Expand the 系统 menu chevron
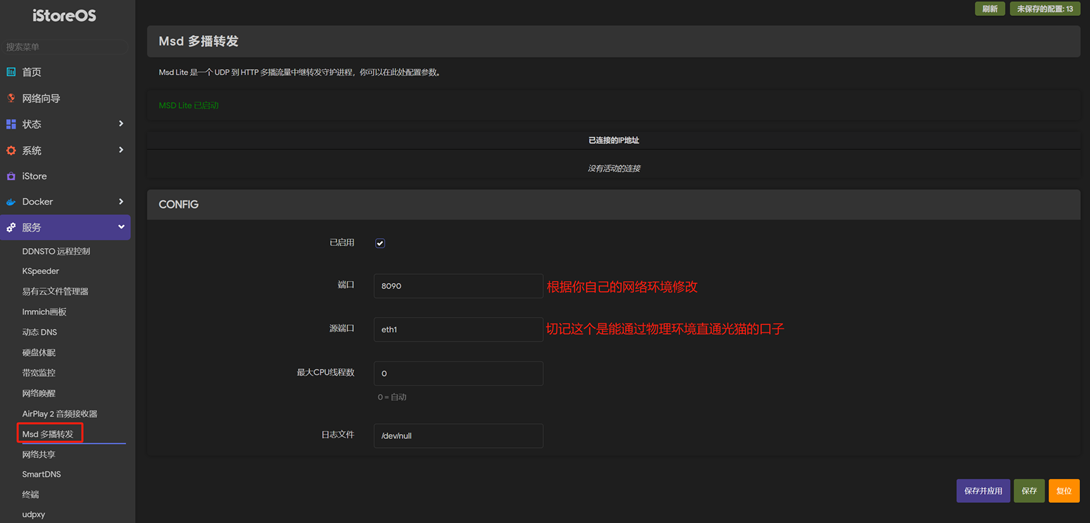 click(121, 150)
